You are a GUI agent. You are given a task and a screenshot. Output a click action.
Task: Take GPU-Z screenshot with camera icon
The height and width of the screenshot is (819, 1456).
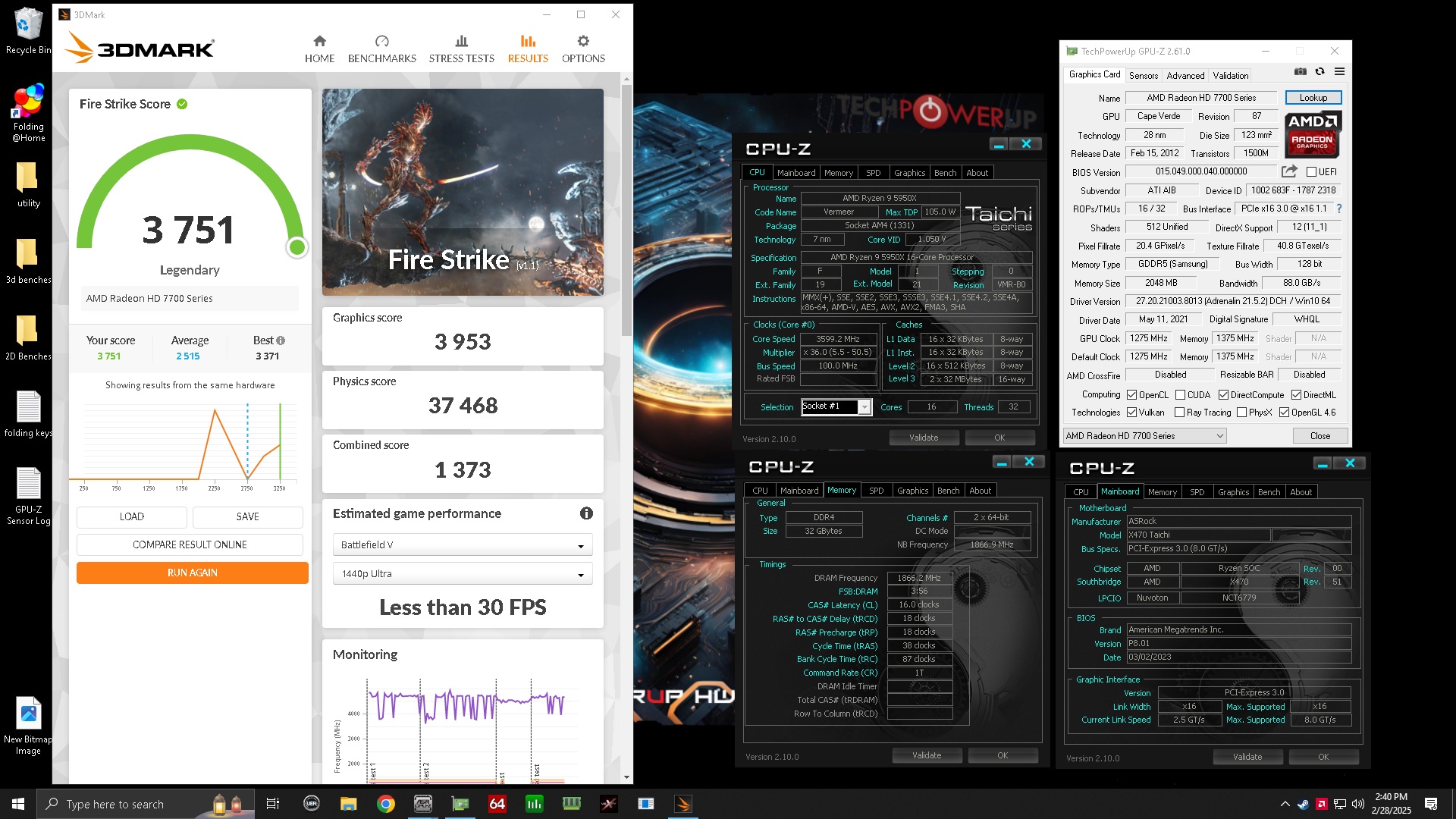[1300, 71]
